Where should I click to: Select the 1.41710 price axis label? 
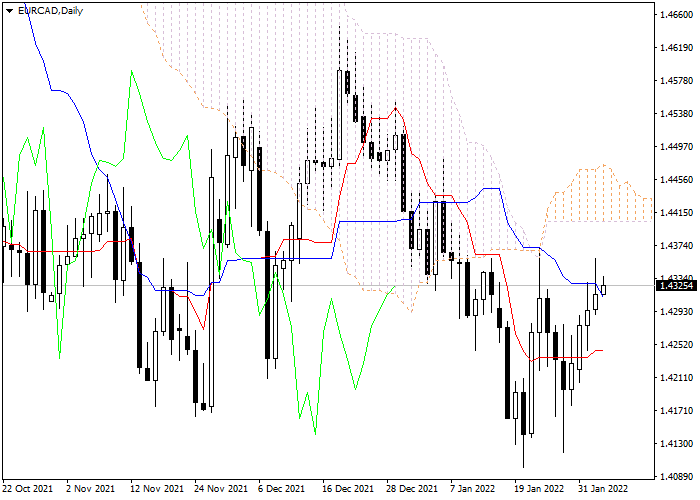677,411
